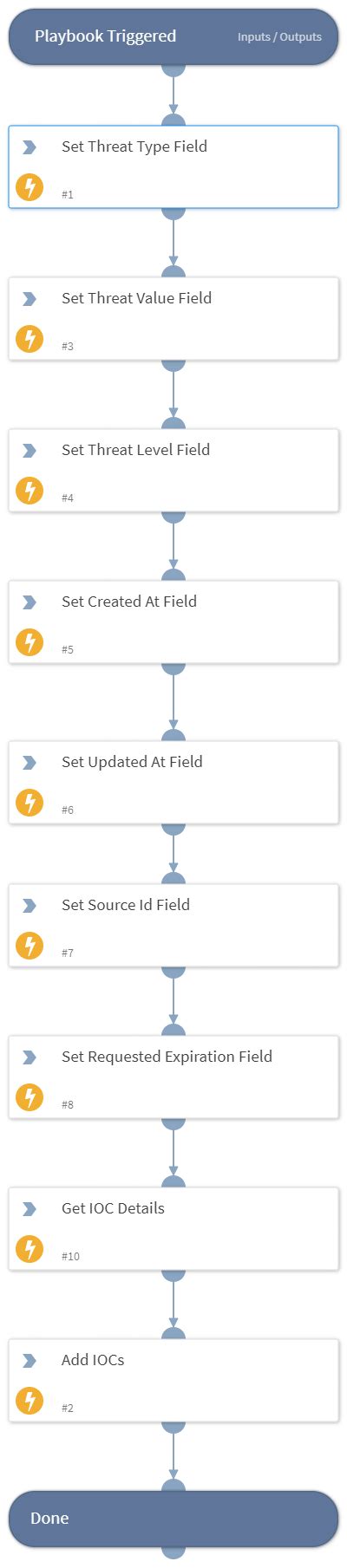Screen dimensions: 347x1568
Task: Click lightning bolt icon on Set Threat Type Field
Action: point(29,186)
